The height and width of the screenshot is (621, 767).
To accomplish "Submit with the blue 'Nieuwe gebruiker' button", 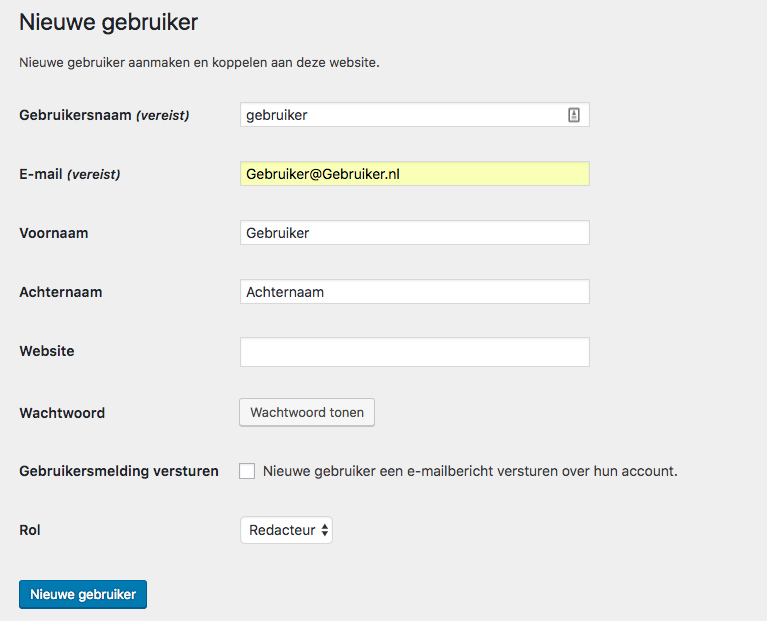I will [83, 594].
